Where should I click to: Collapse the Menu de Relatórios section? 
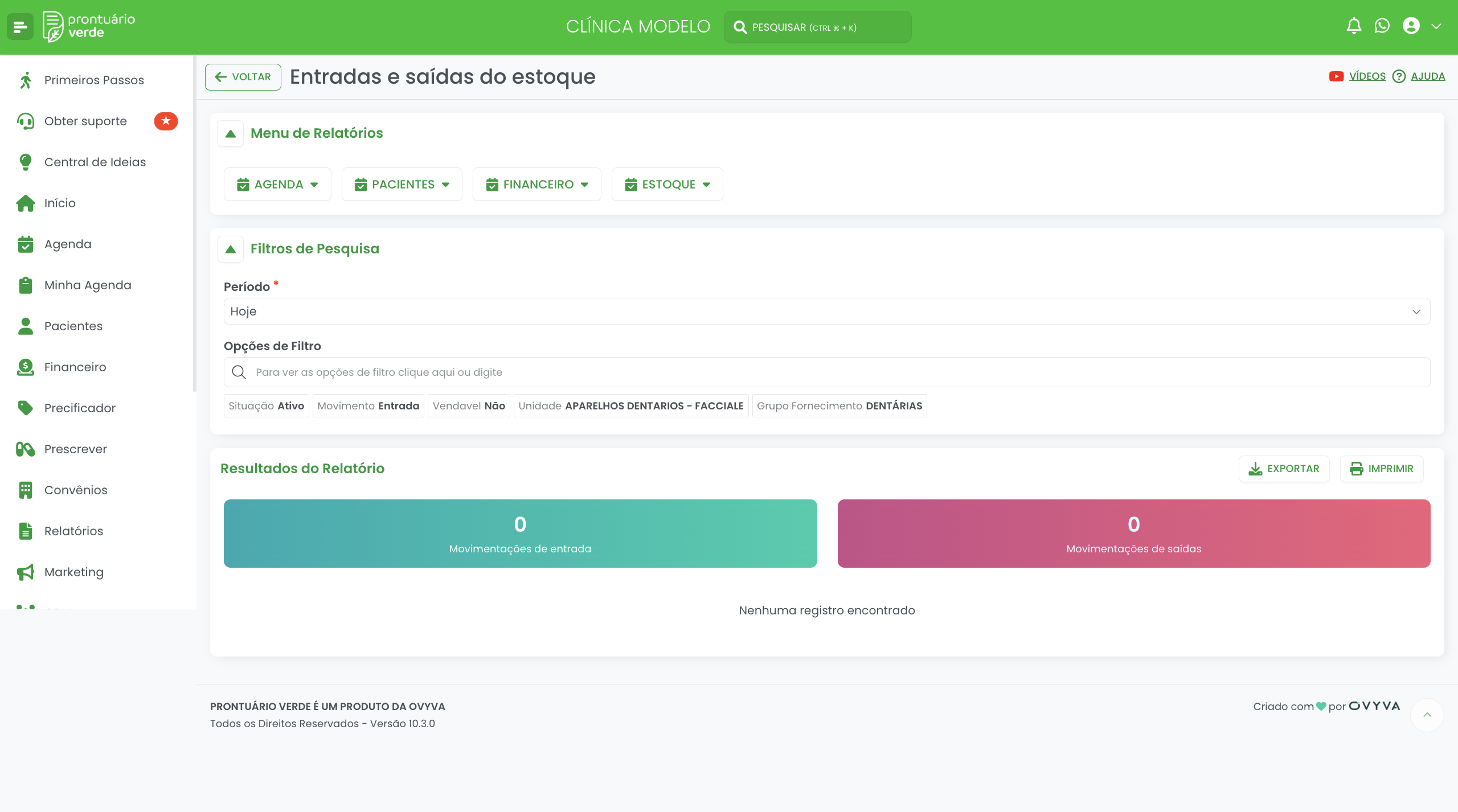point(230,134)
